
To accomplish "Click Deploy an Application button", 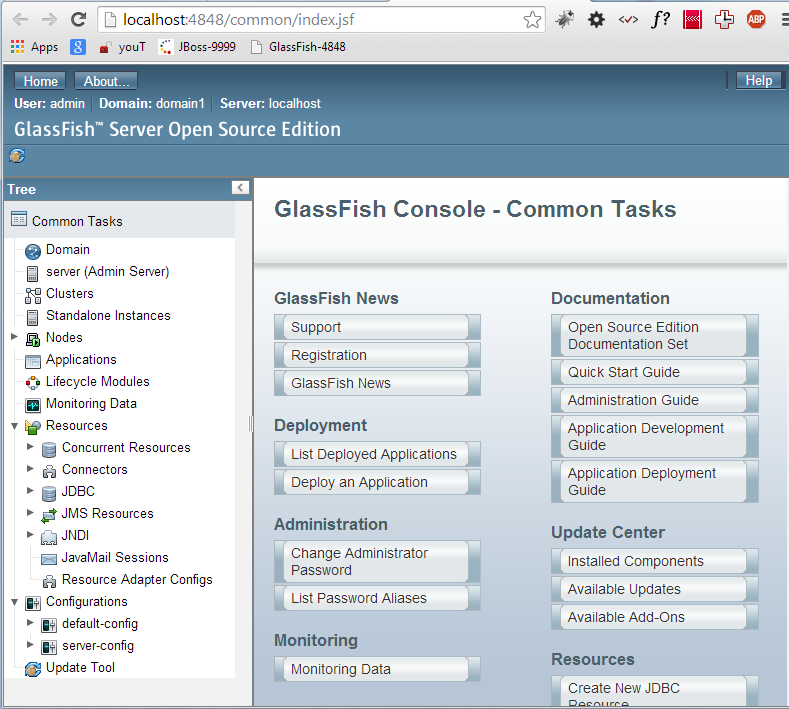I will point(377,482).
